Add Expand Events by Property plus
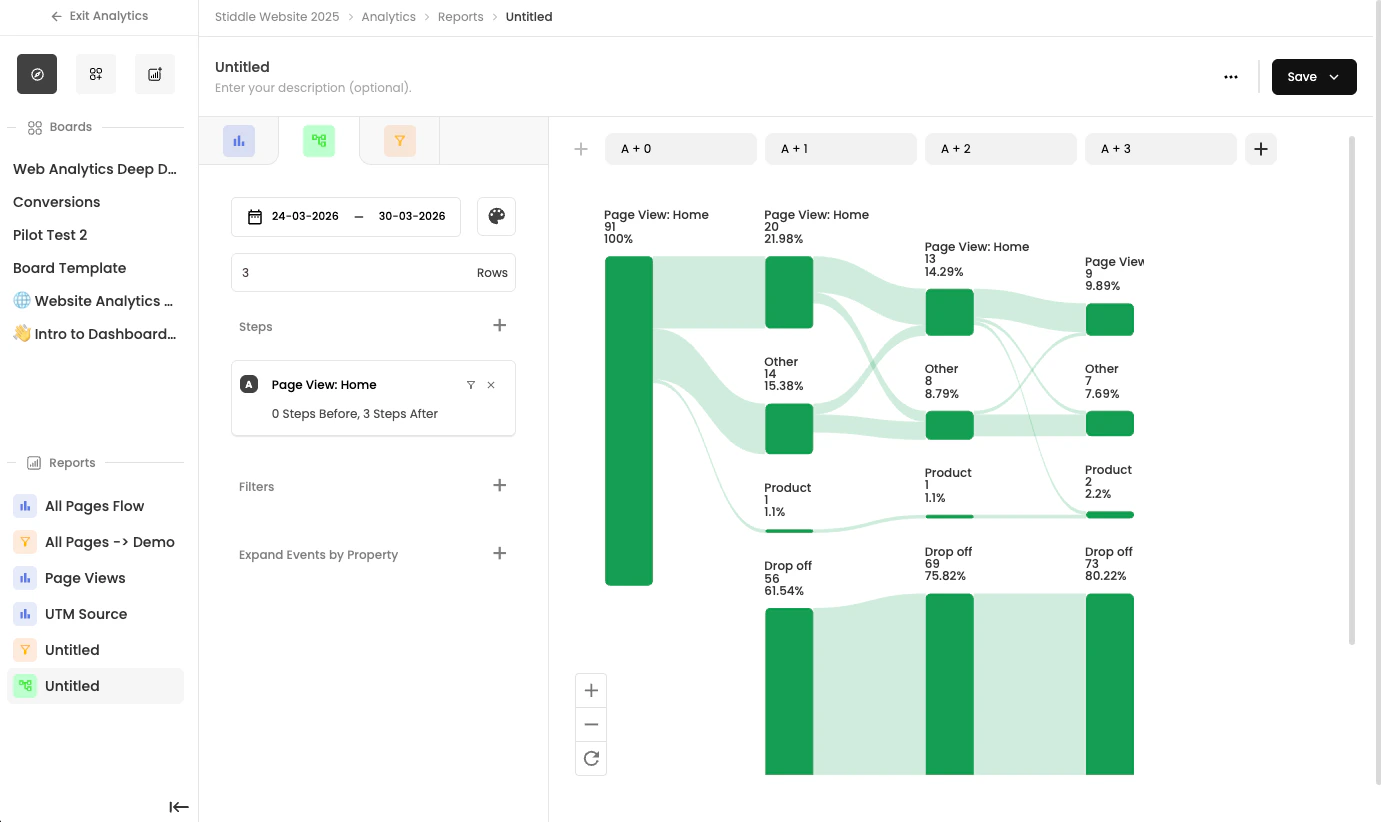This screenshot has width=1381, height=822. tap(500, 553)
